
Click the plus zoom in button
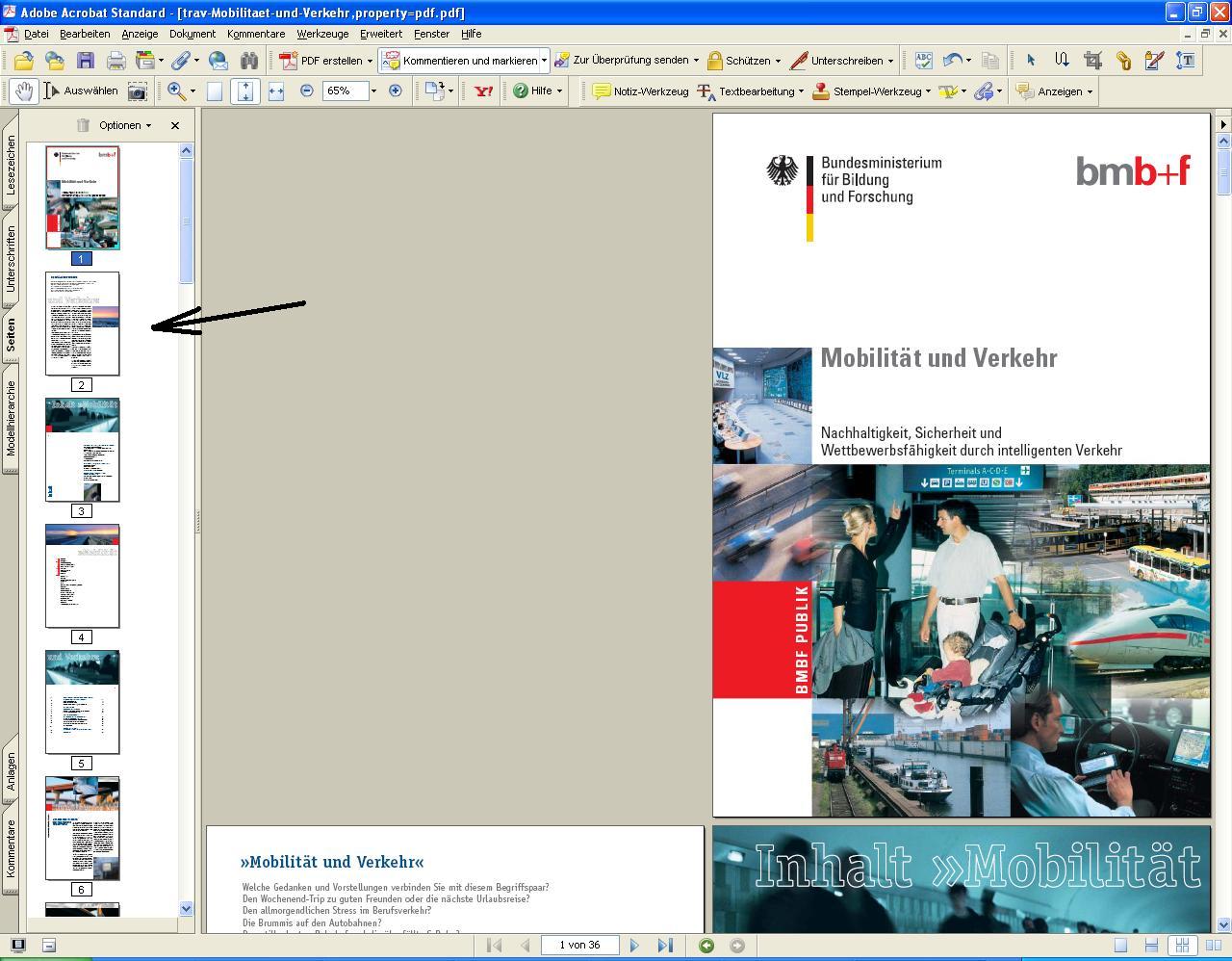tap(395, 91)
